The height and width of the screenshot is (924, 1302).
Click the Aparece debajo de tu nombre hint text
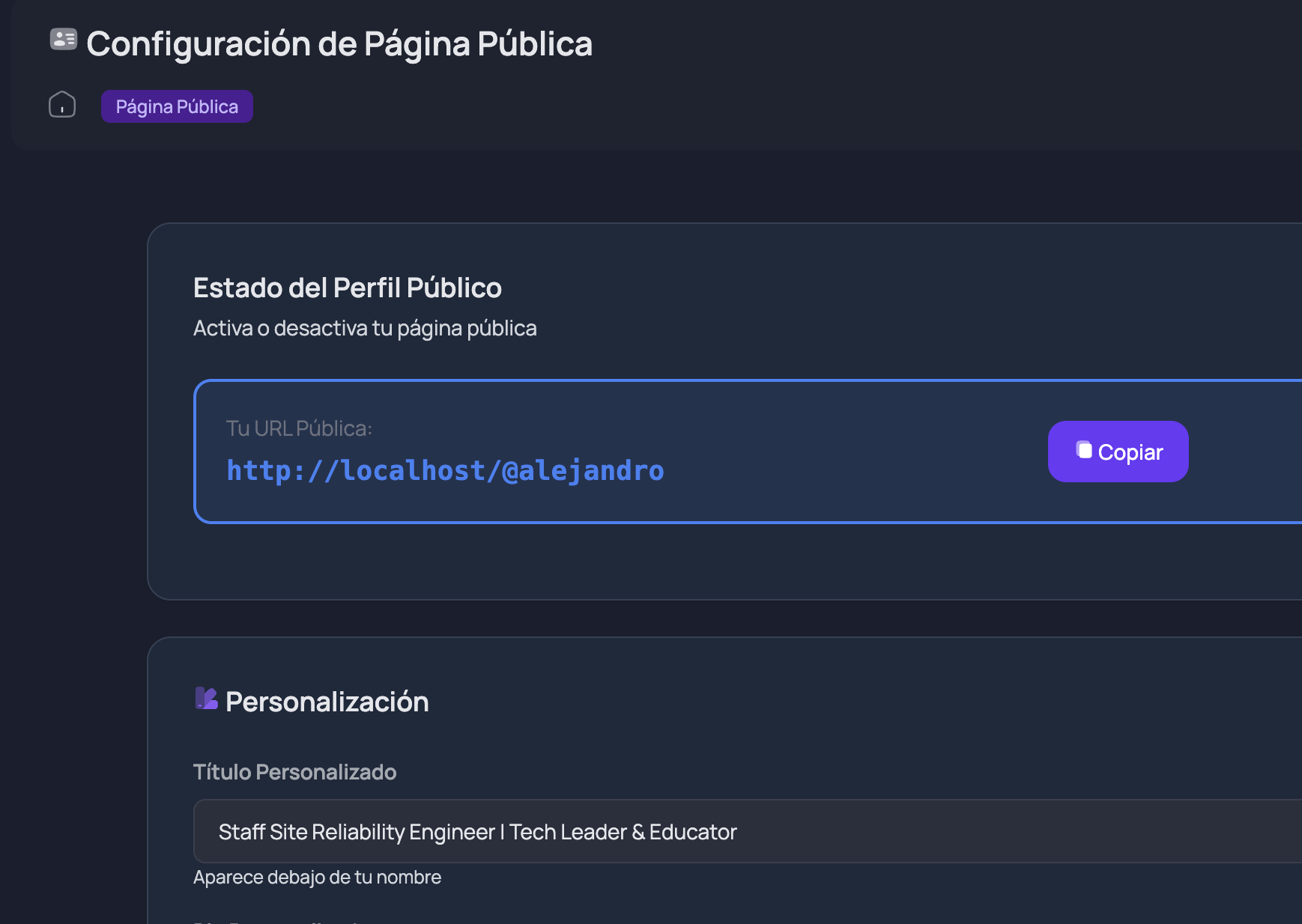[x=317, y=877]
